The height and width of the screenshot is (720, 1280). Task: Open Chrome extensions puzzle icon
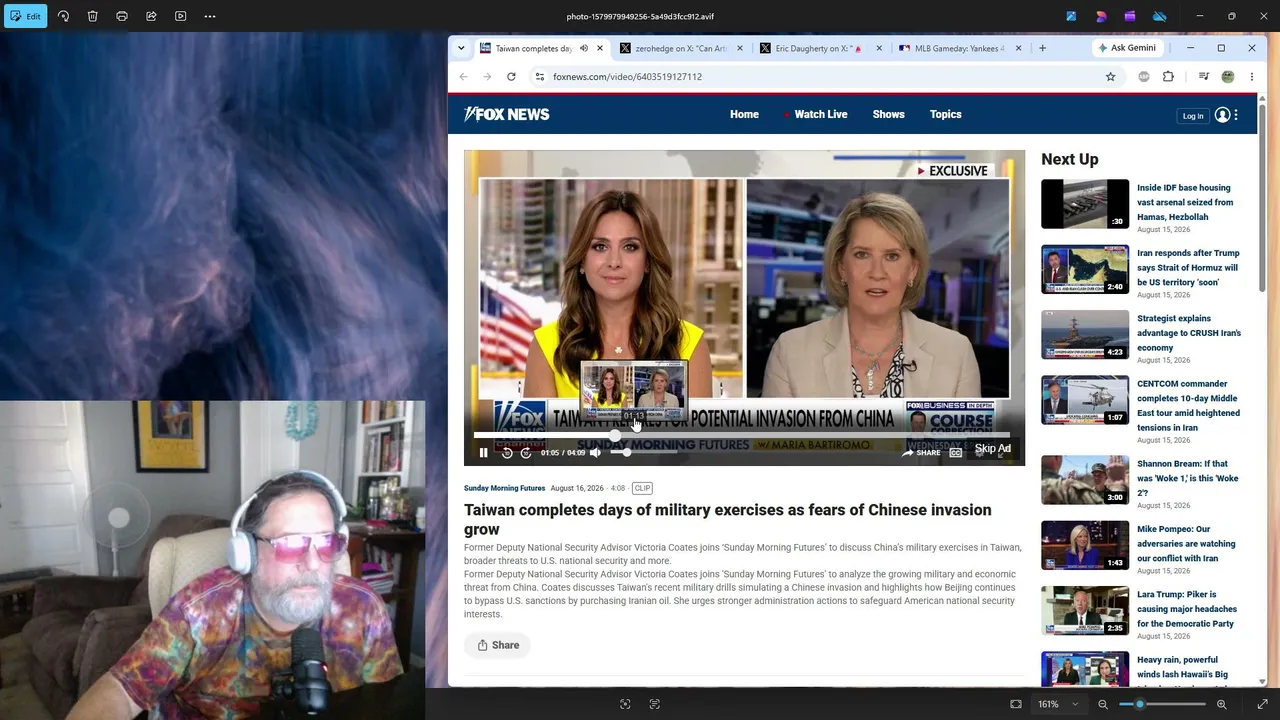click(1168, 77)
